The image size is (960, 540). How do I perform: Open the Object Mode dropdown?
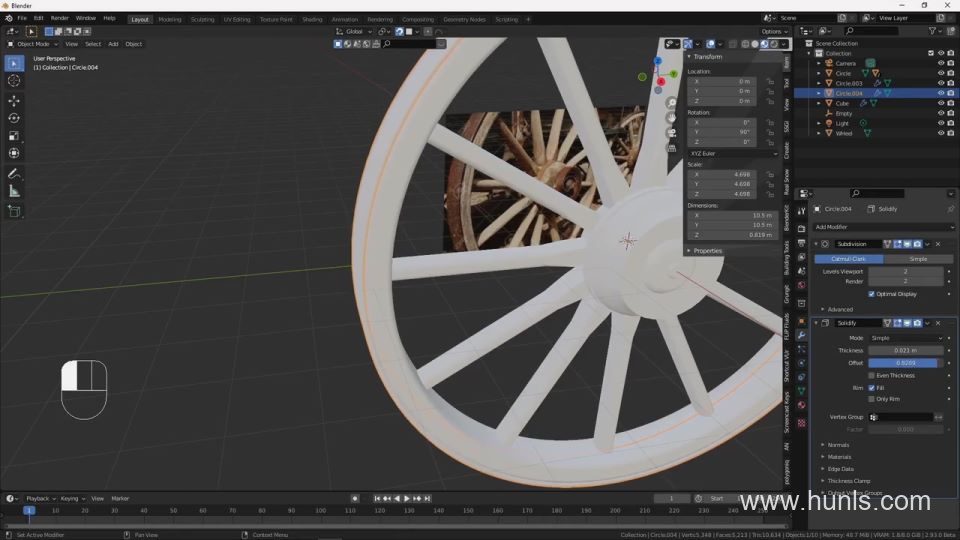pyautogui.click(x=32, y=44)
